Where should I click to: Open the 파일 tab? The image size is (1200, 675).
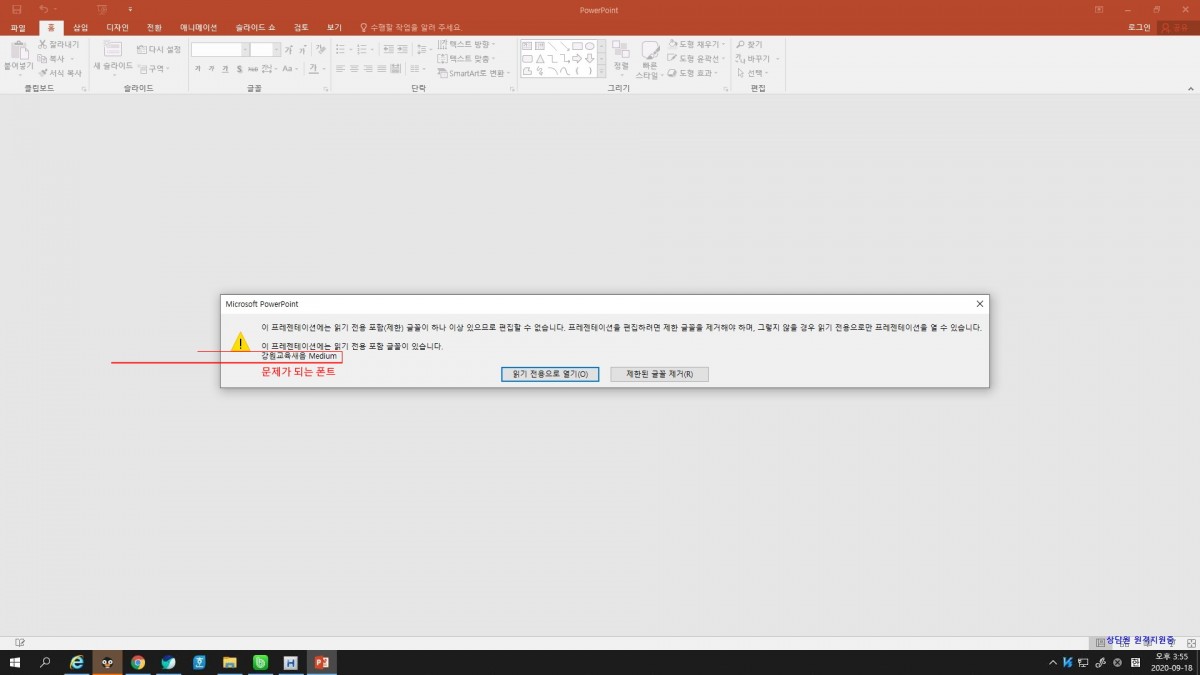tap(18, 28)
